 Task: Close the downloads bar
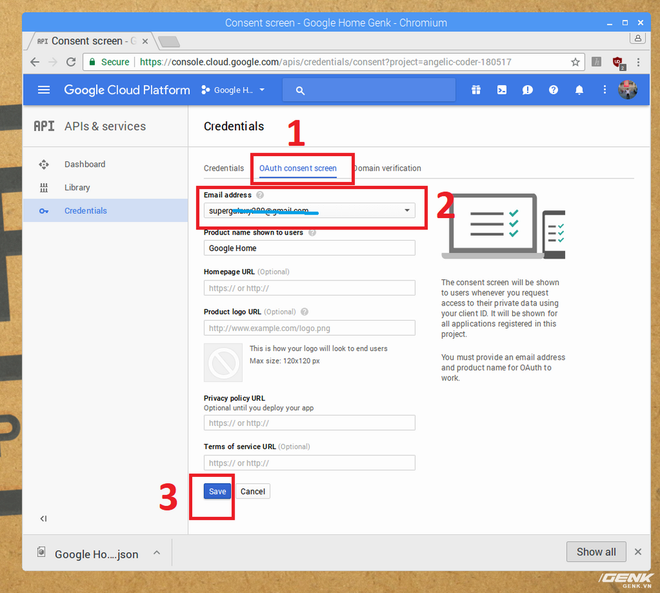coord(638,552)
